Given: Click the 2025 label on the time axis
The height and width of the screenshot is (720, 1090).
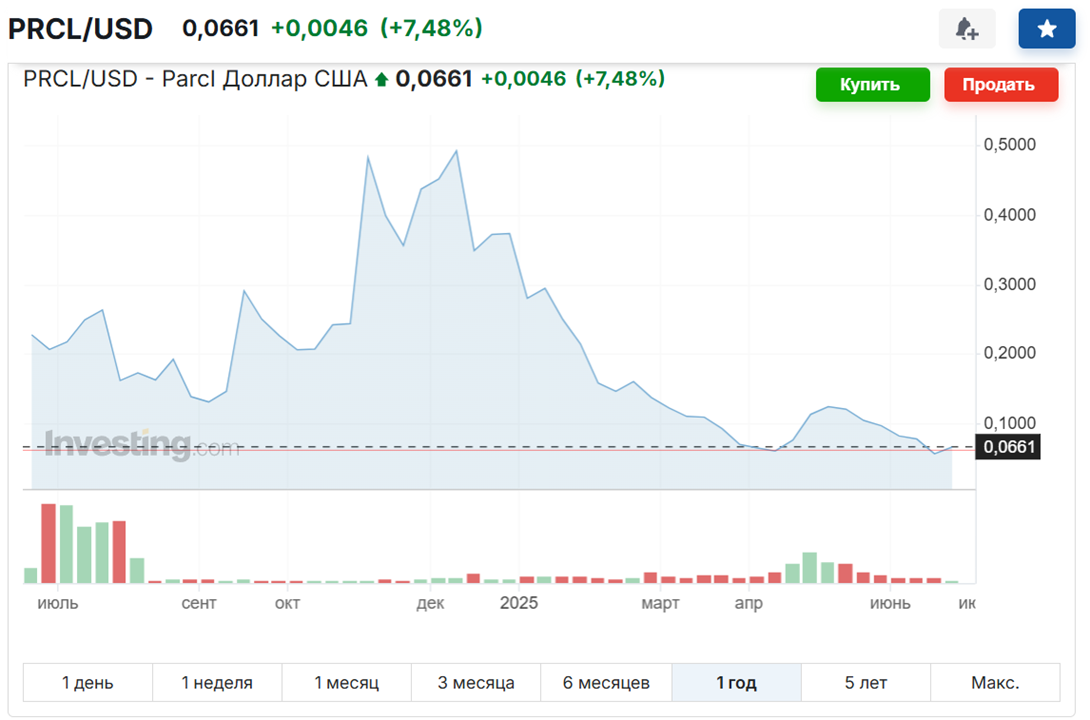Looking at the screenshot, I should point(519,603).
